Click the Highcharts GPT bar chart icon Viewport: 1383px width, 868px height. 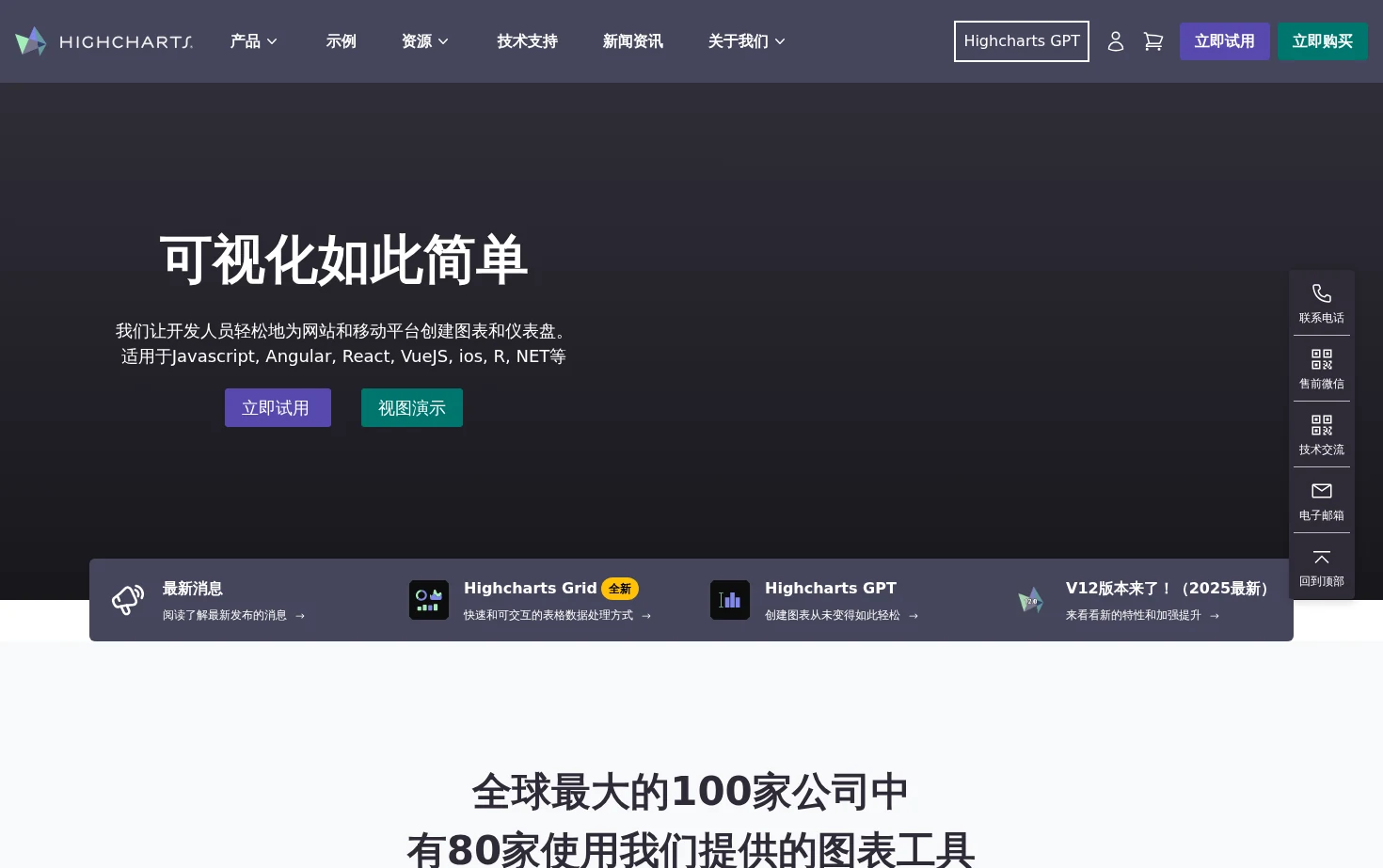click(730, 600)
